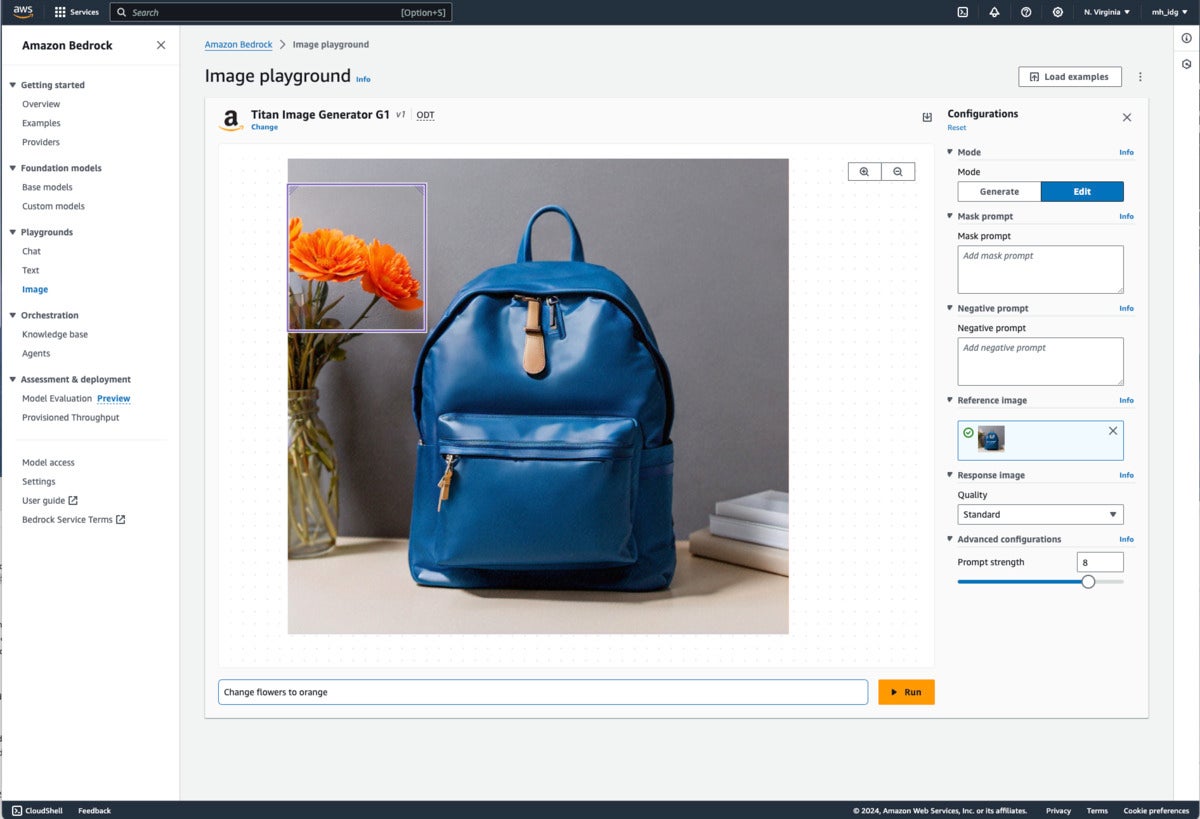Open the info panel icon at right edge

(1186, 38)
